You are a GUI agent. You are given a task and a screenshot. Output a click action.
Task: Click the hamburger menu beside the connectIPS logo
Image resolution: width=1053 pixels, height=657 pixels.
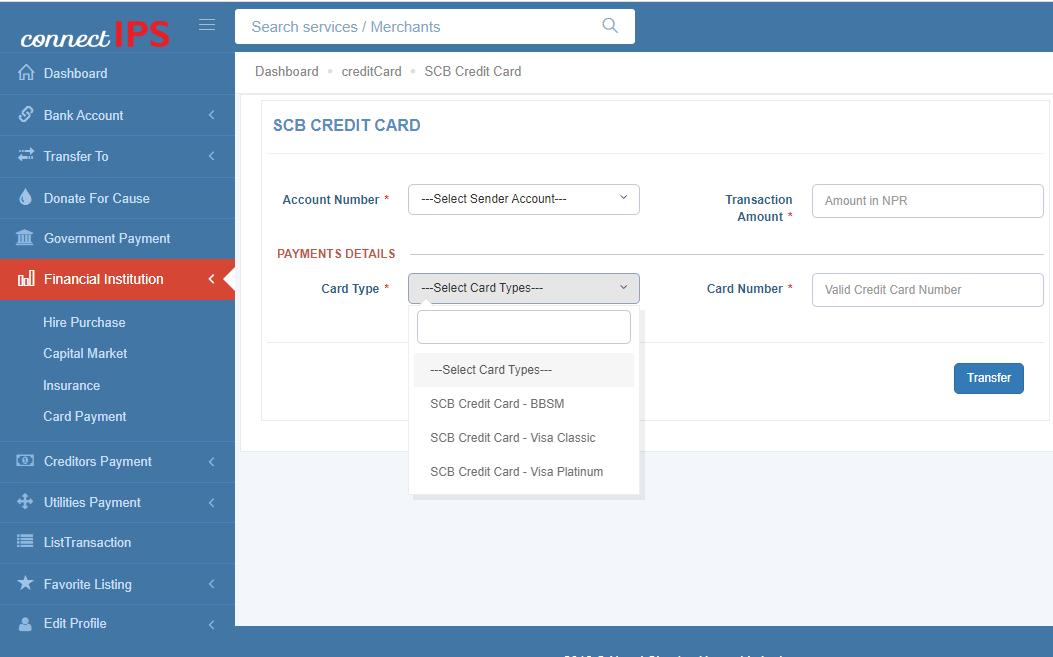coord(206,25)
